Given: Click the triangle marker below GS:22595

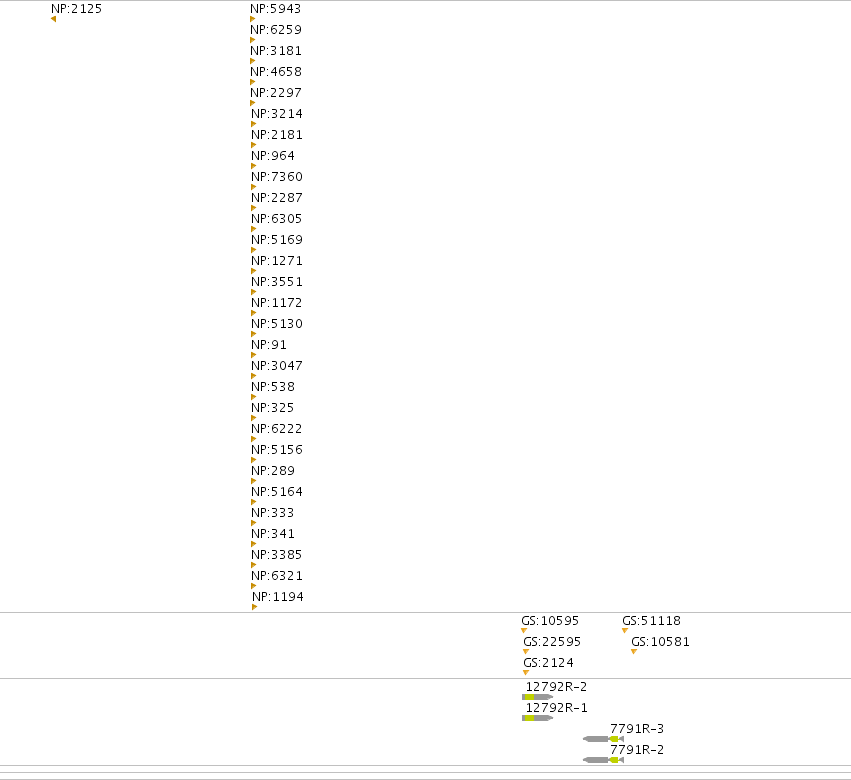Looking at the screenshot, I should click(525, 651).
